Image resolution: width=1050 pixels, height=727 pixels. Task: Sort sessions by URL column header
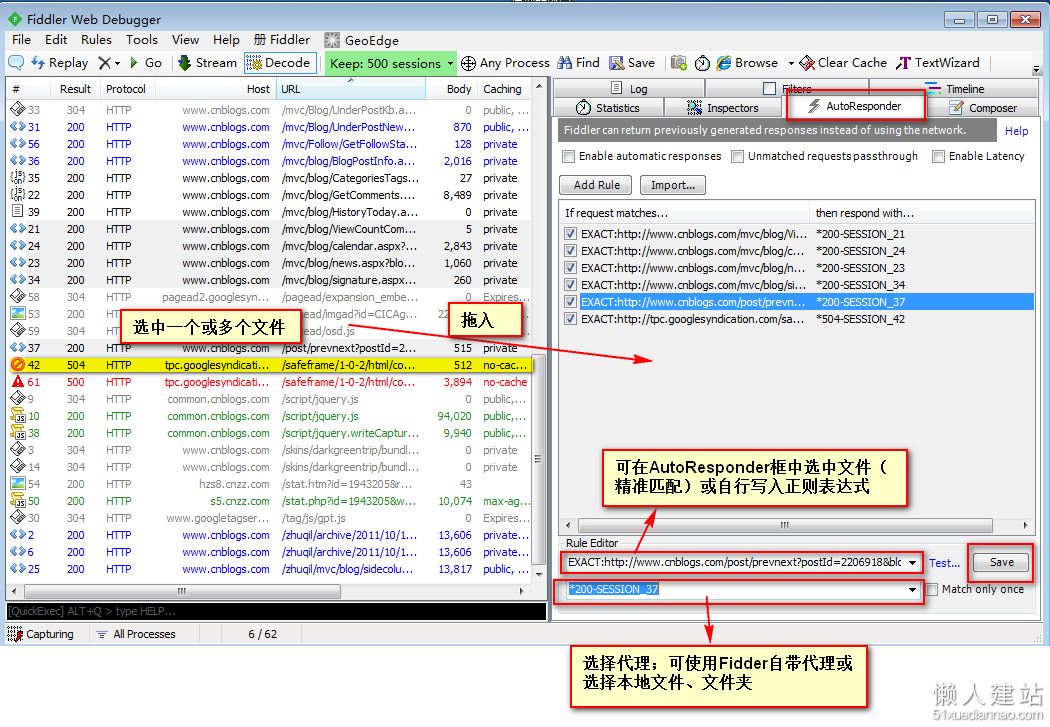[351, 89]
